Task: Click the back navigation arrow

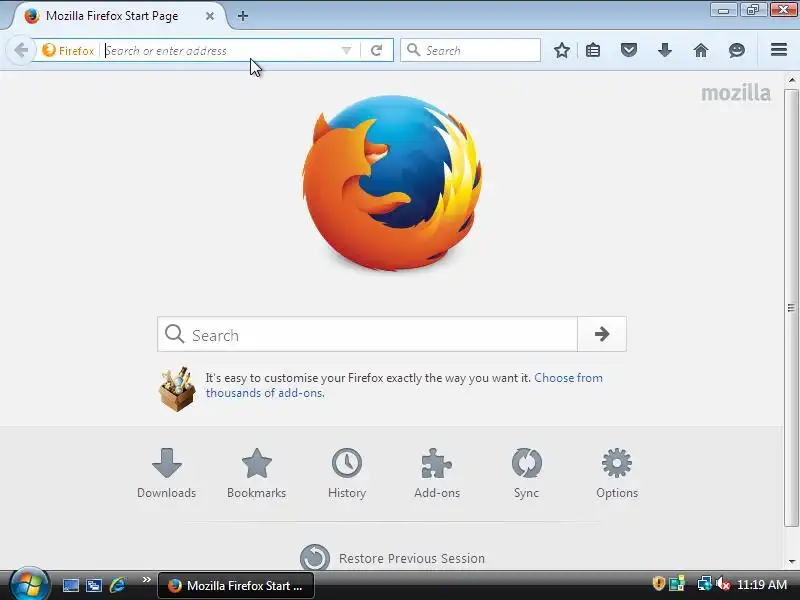Action: (21, 51)
